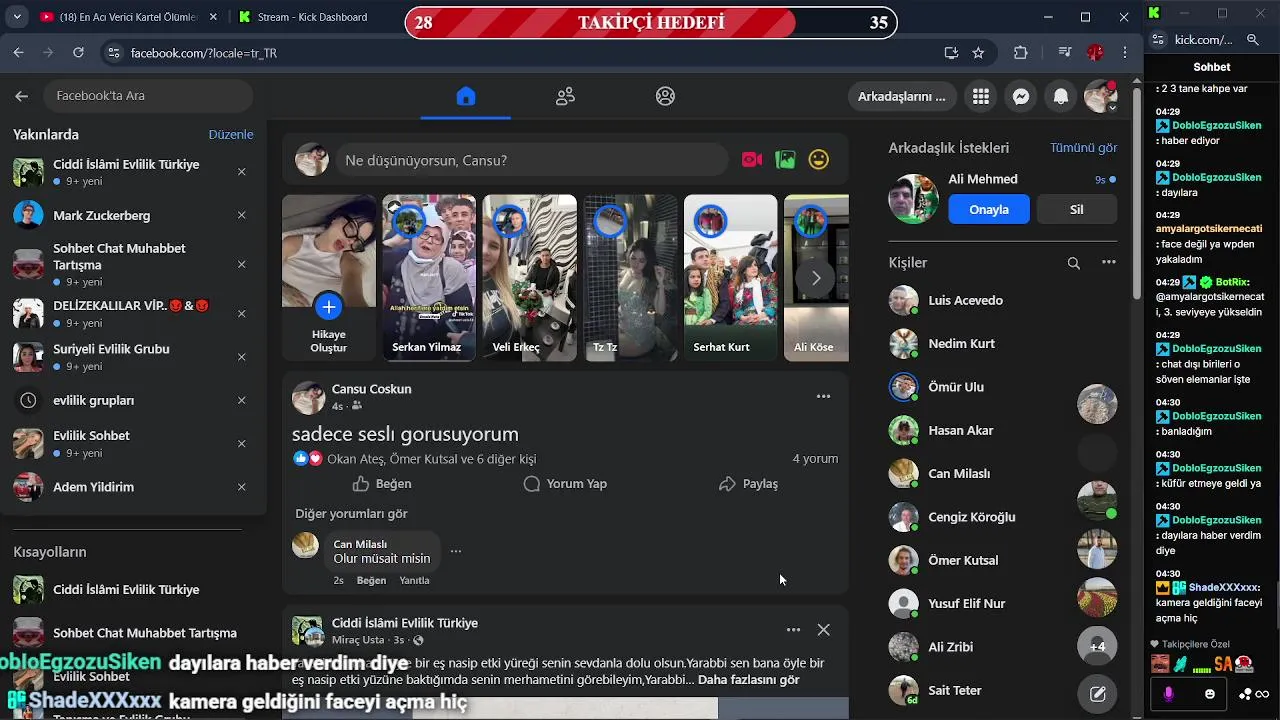Open Serkan Yilmaz's story
Viewport: 1280px width, 720px height.
point(429,277)
